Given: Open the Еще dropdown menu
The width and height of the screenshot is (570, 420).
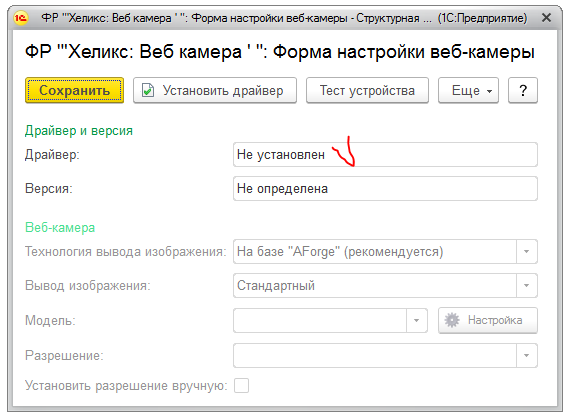Looking at the screenshot, I should point(468,90).
